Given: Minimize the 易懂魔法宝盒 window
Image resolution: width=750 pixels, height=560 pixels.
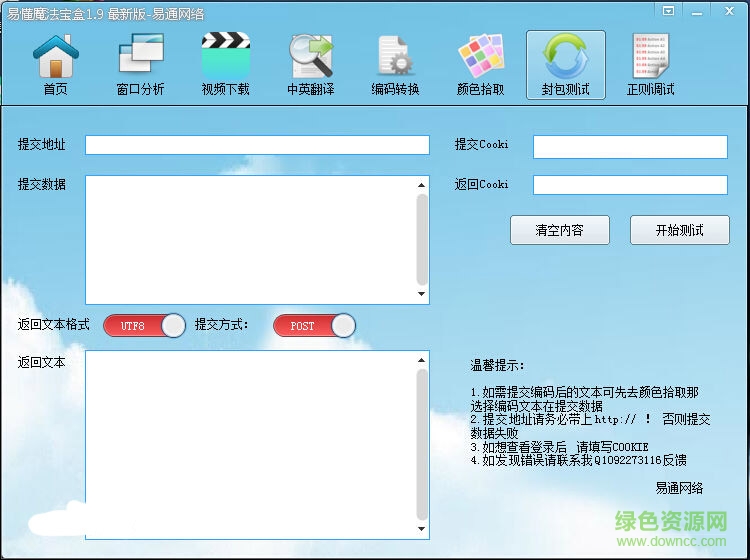Looking at the screenshot, I should 697,11.
